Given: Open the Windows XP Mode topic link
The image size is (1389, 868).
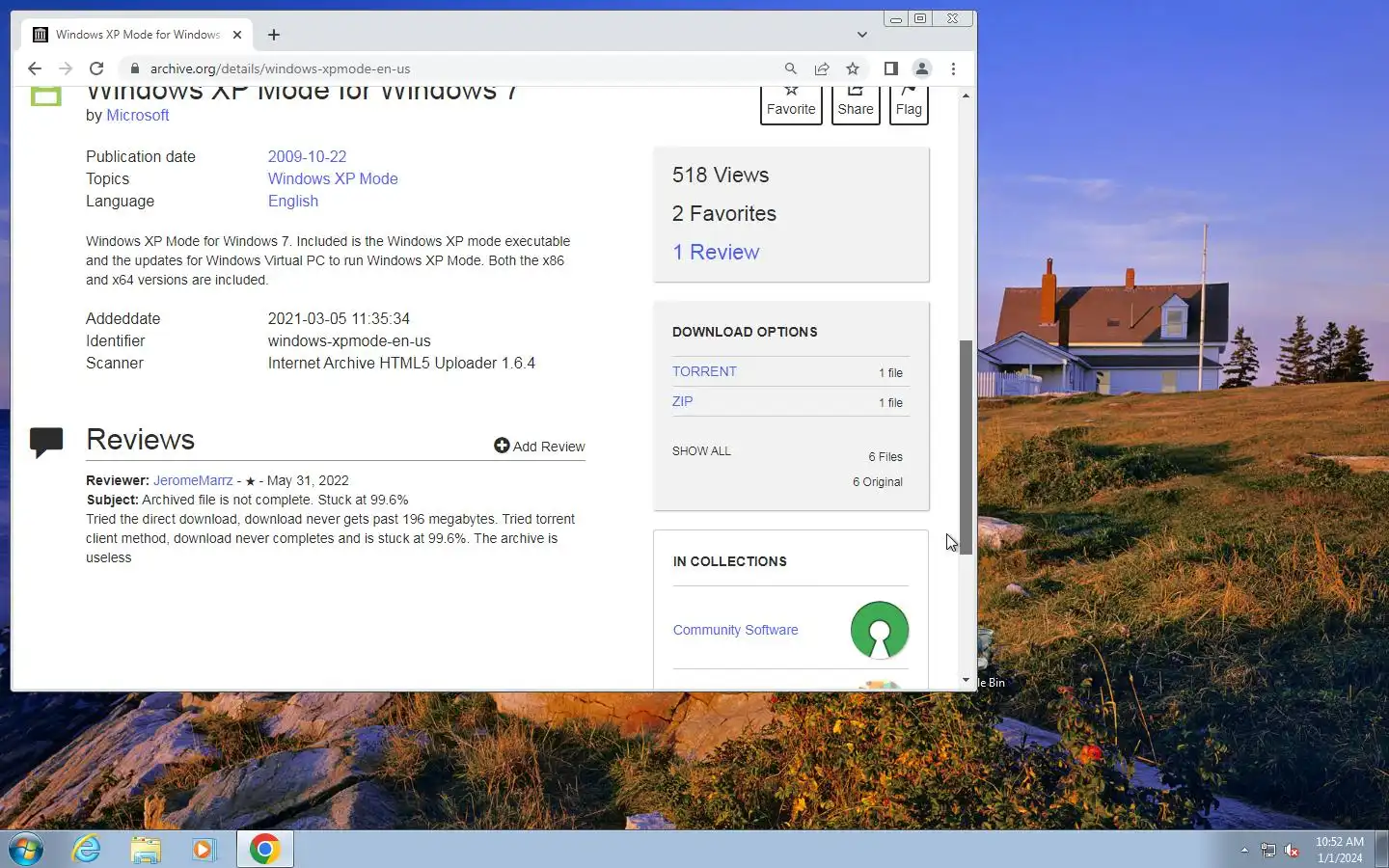Looking at the screenshot, I should (x=333, y=178).
